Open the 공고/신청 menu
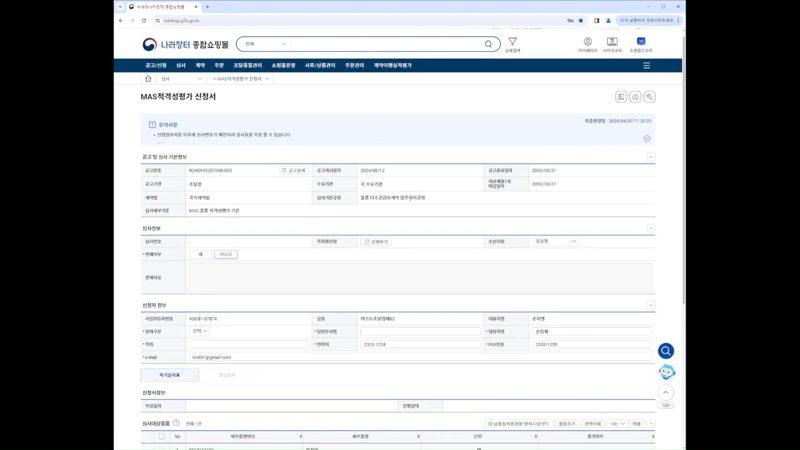The image size is (800, 450). point(156,65)
